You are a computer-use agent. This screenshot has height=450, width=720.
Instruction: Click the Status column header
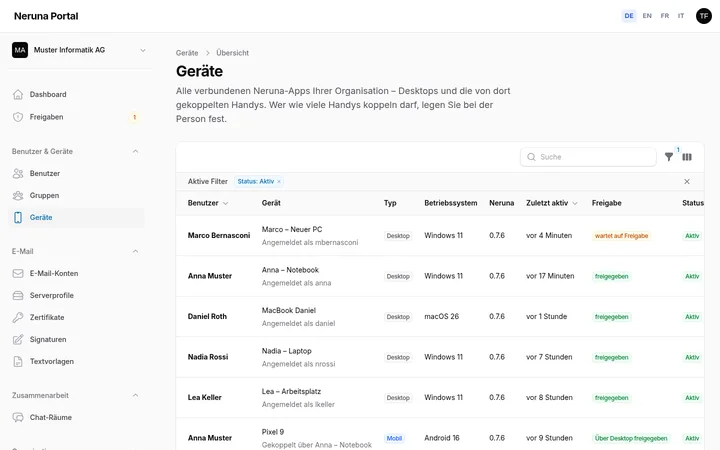(693, 203)
